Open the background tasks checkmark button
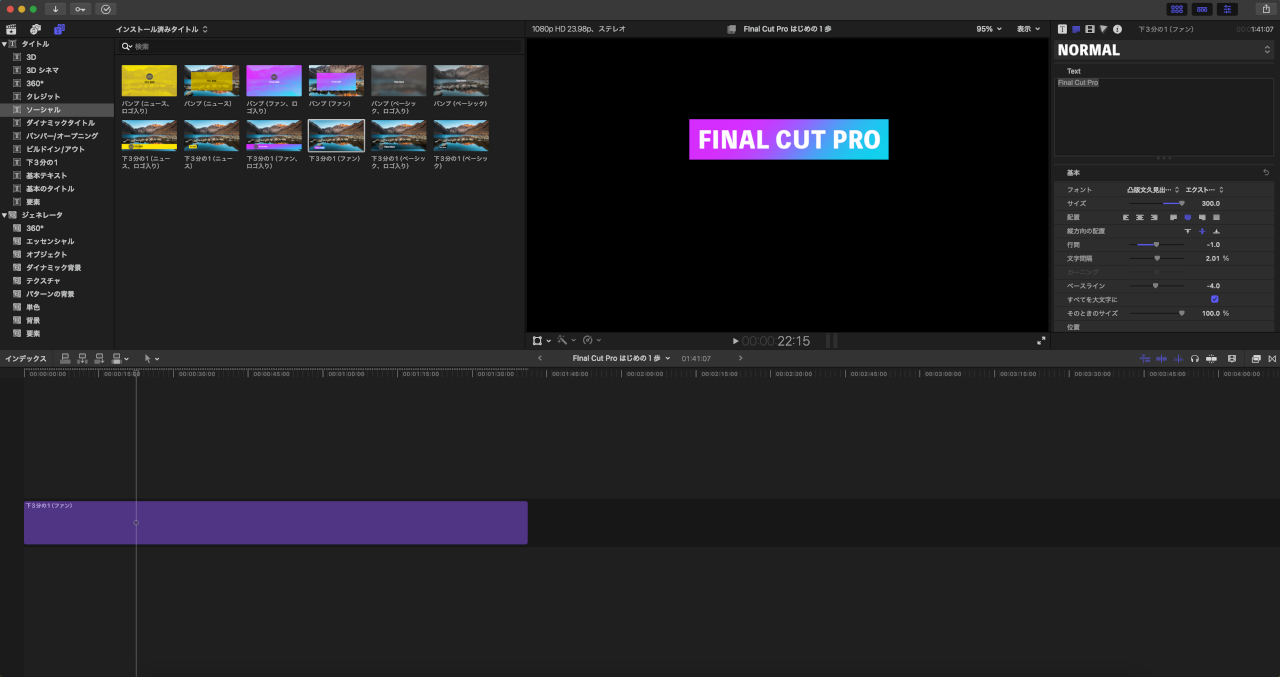The height and width of the screenshot is (677, 1280). pos(105,9)
